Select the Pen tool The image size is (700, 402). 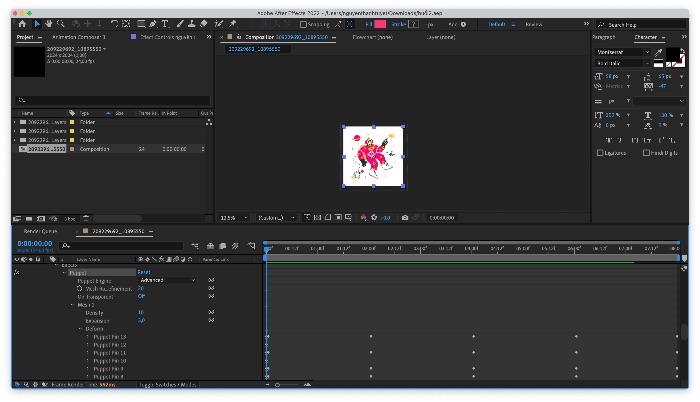[153, 24]
